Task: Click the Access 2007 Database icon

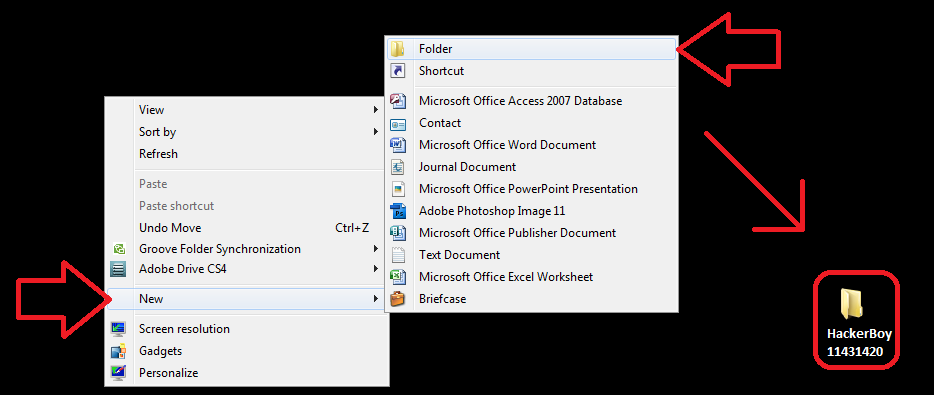Action: [x=397, y=101]
